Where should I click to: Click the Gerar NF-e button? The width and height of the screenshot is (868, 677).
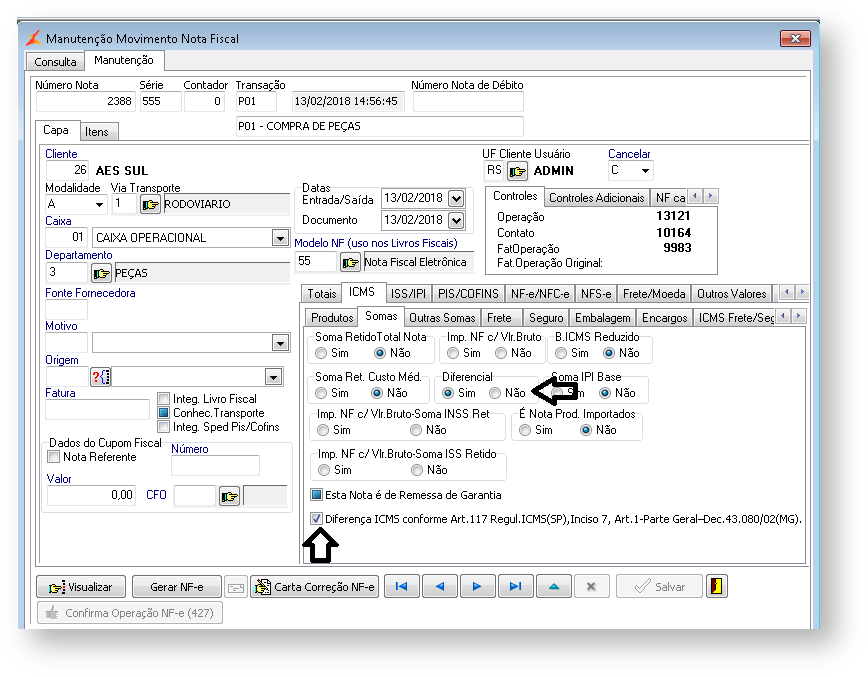click(x=176, y=587)
